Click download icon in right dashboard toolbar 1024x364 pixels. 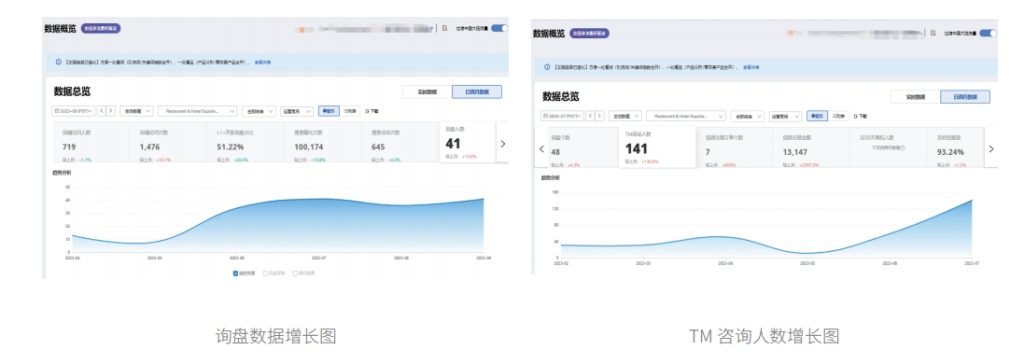[856, 116]
